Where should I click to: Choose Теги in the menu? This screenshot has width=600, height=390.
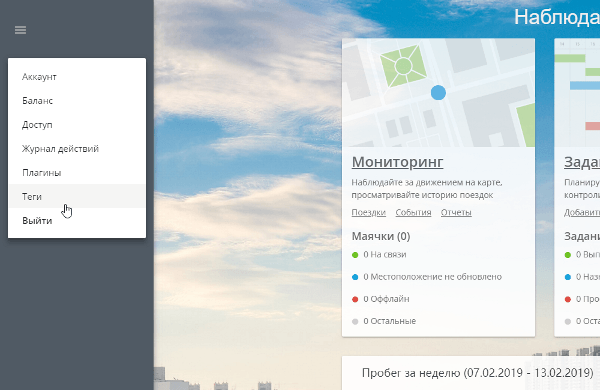[77, 197]
